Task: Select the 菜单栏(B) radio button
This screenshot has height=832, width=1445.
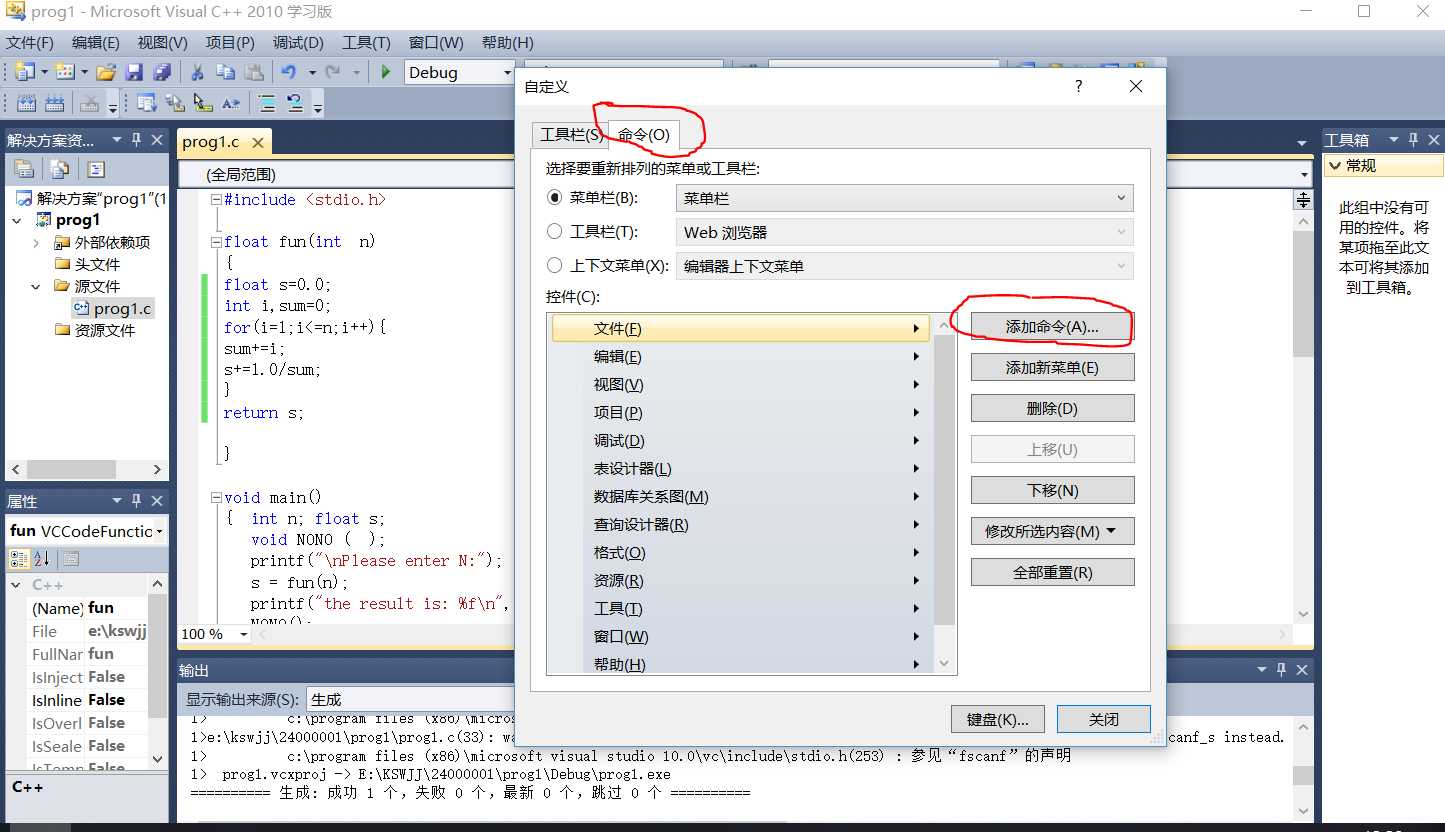Action: [x=555, y=198]
